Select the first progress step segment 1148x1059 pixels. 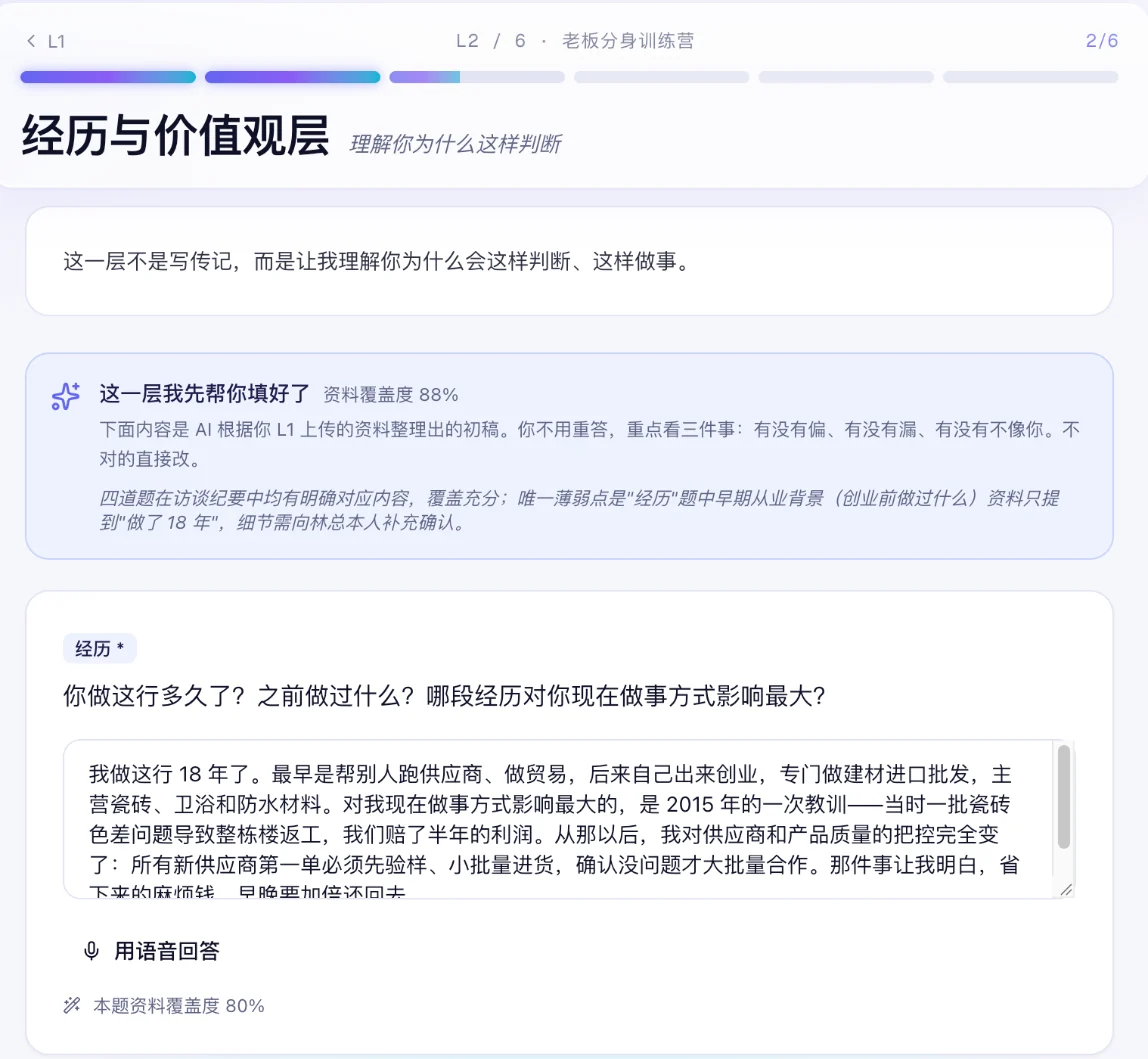click(x=108, y=77)
